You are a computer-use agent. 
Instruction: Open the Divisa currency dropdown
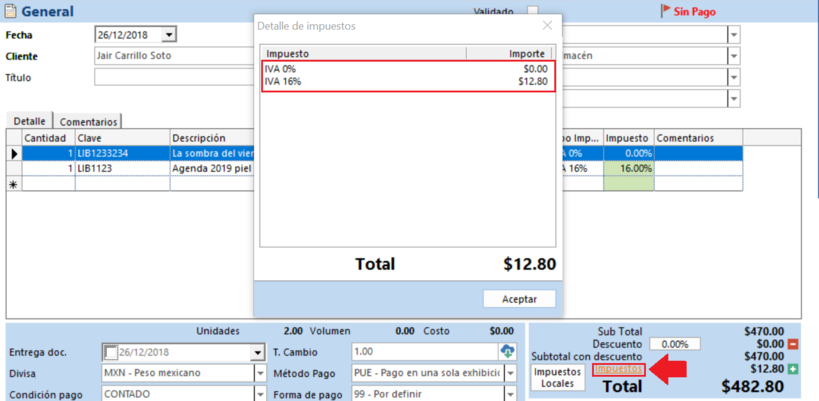tap(260, 373)
